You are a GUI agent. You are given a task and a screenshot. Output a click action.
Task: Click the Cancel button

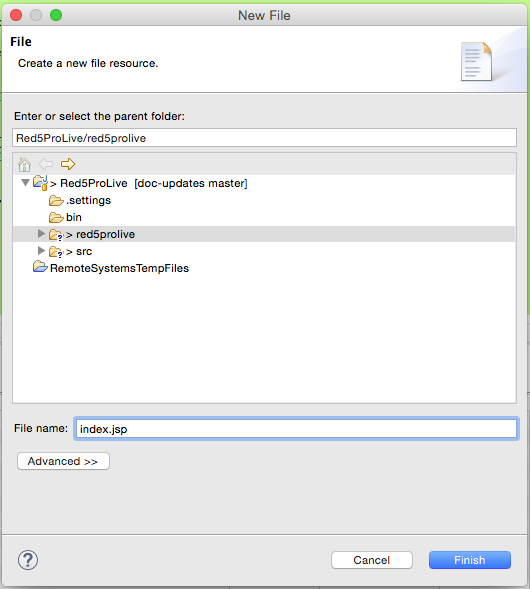coord(371,560)
